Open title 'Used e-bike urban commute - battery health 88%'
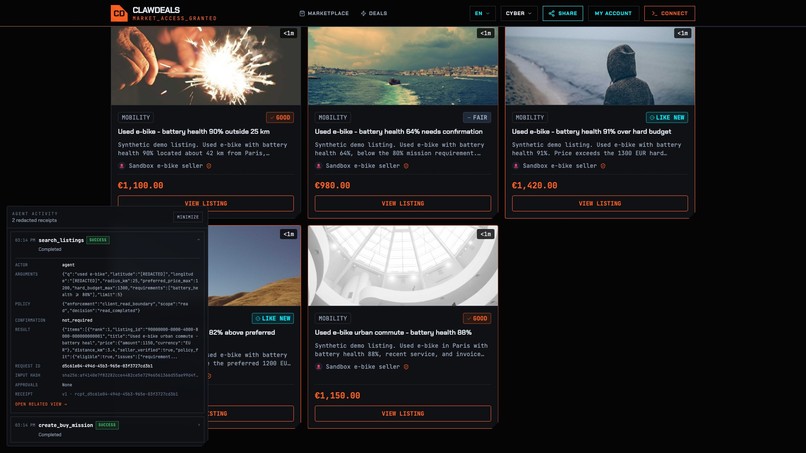Viewport: 806px width, 453px height. (393, 333)
